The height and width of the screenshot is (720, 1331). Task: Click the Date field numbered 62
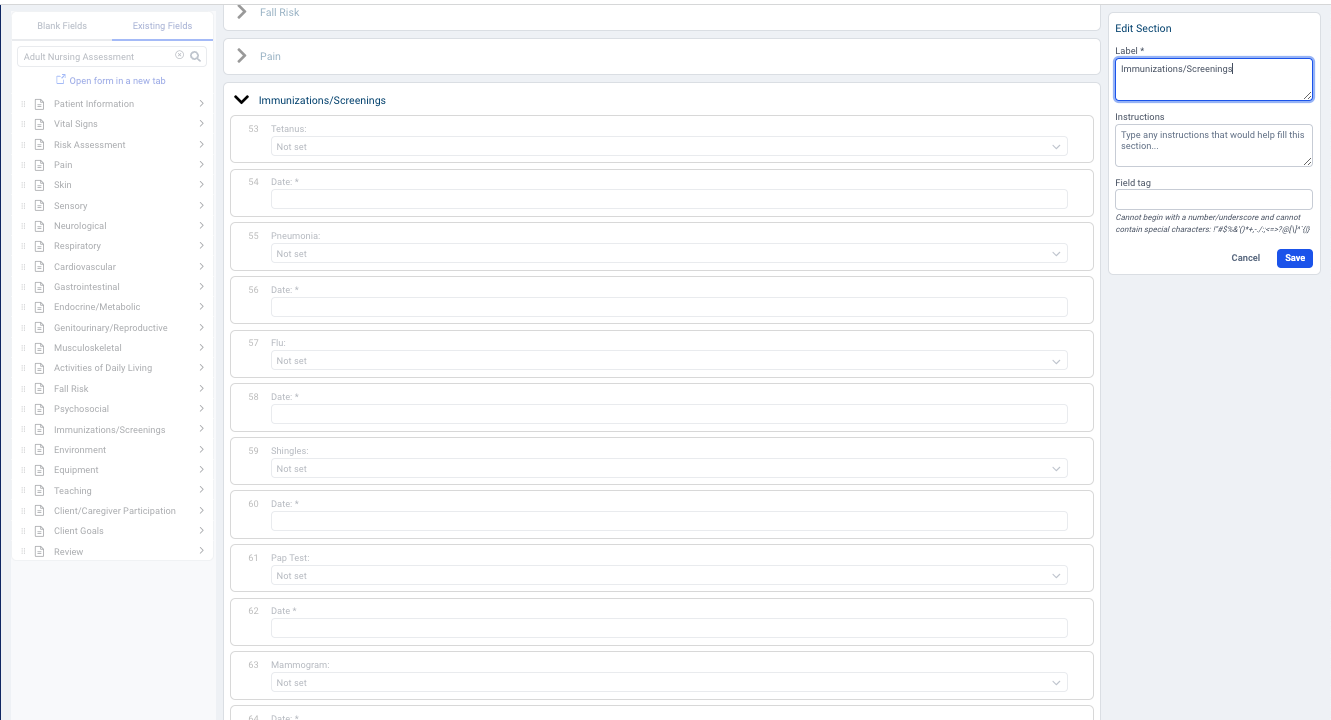(x=669, y=628)
